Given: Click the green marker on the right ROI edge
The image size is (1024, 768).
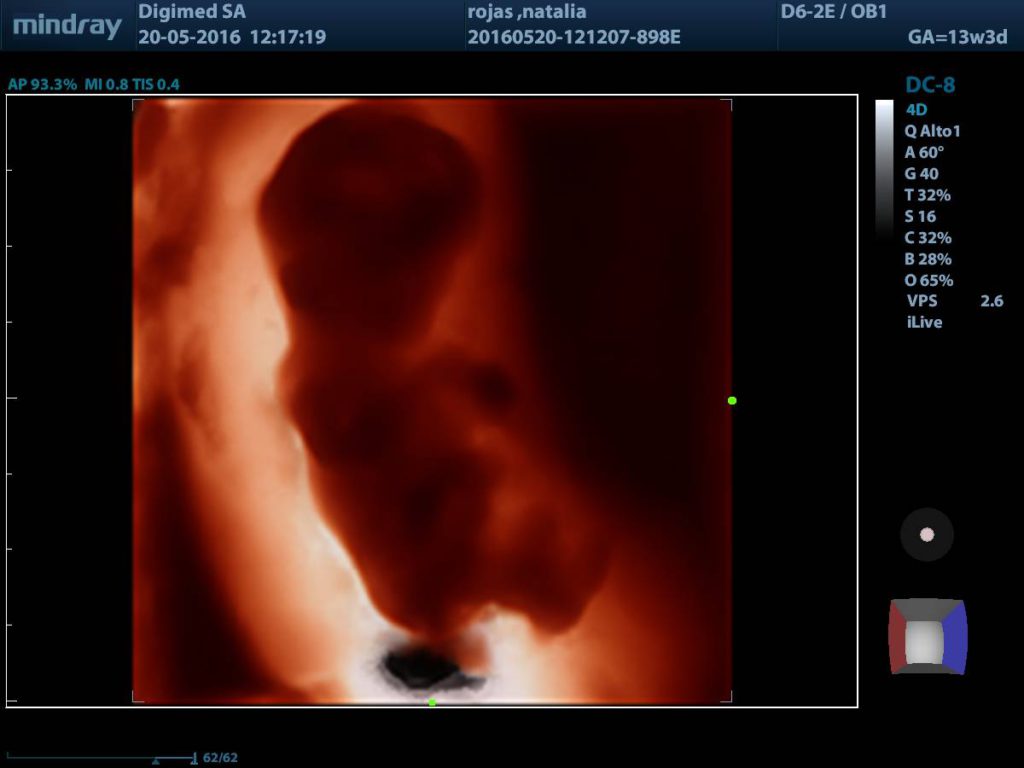Looking at the screenshot, I should [732, 400].
